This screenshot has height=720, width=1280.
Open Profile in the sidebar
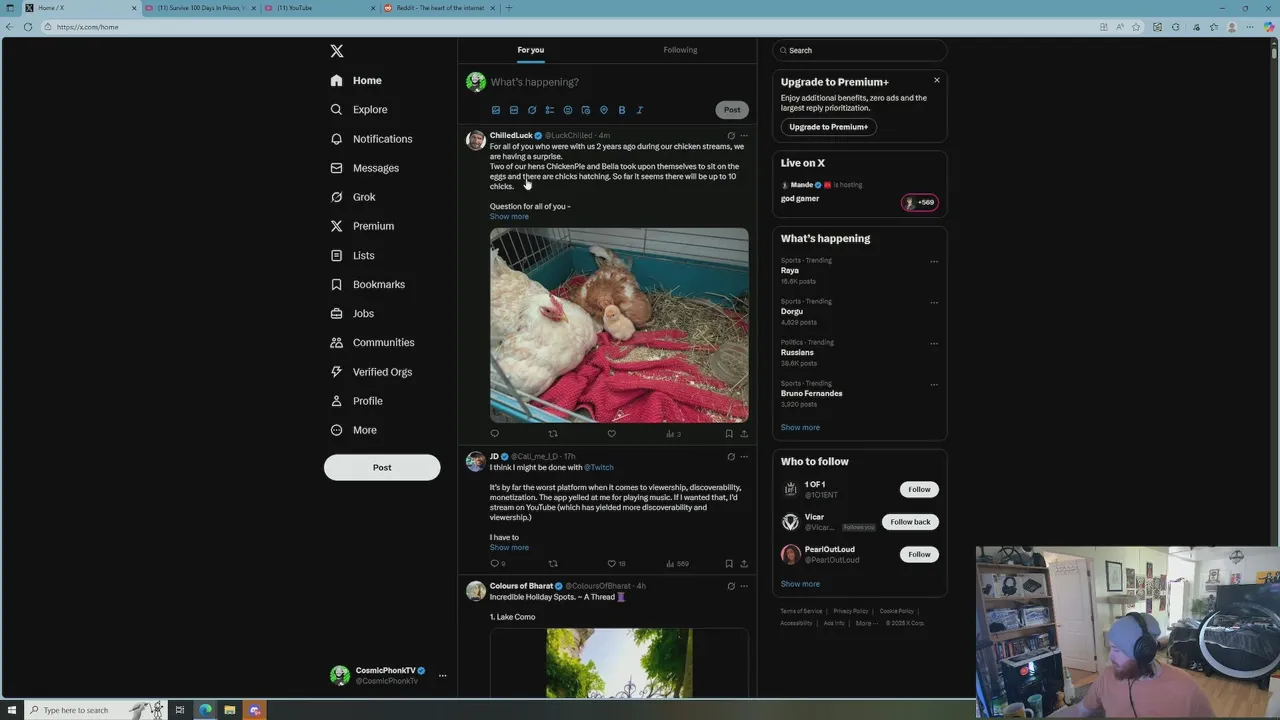[357, 401]
